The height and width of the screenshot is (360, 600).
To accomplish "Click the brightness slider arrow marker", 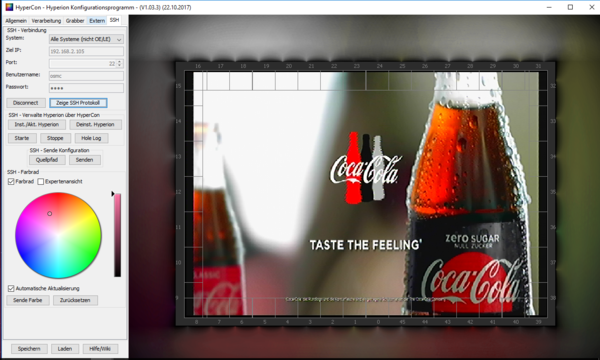I will coord(112,194).
